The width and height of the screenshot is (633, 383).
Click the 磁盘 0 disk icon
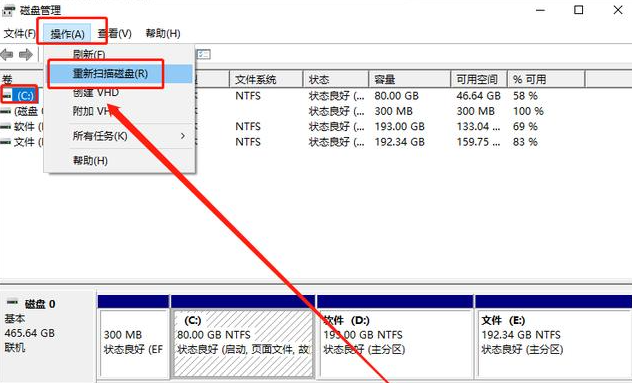pyautogui.click(x=13, y=302)
